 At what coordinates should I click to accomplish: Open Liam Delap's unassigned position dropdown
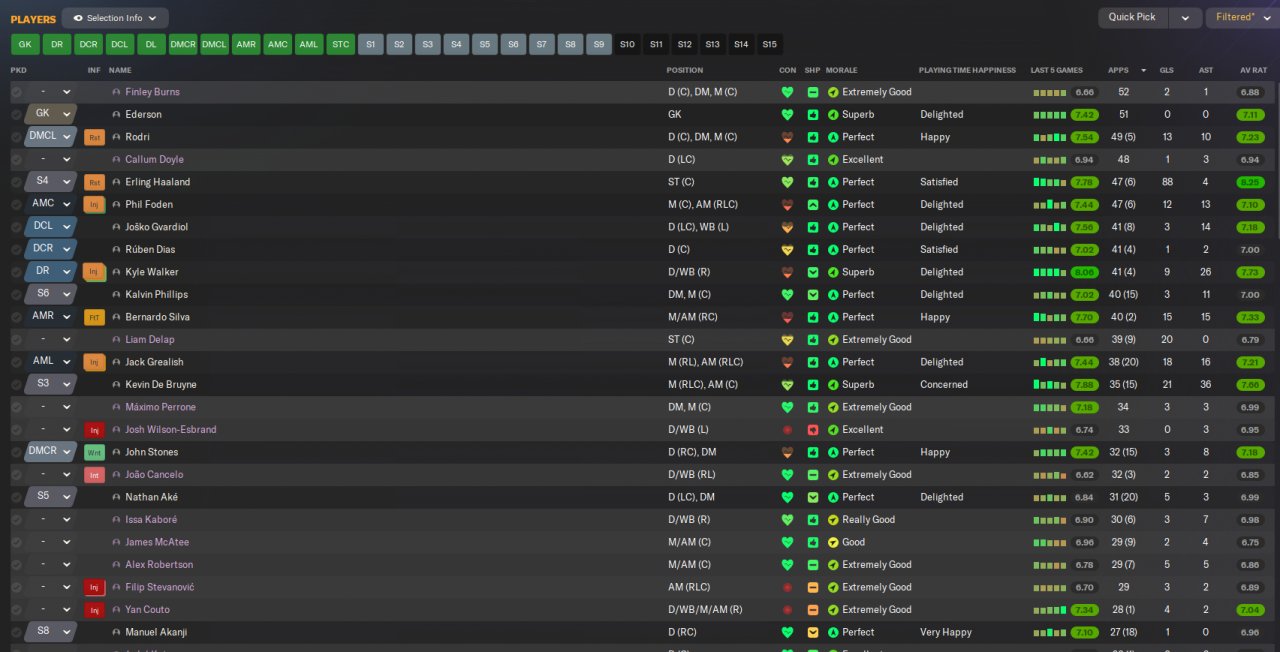[x=51, y=340]
